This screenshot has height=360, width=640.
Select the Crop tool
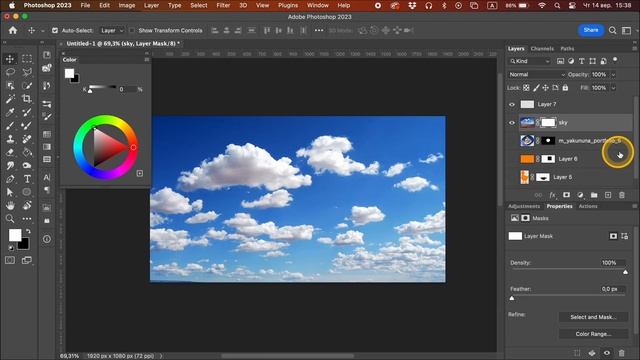click(x=27, y=99)
